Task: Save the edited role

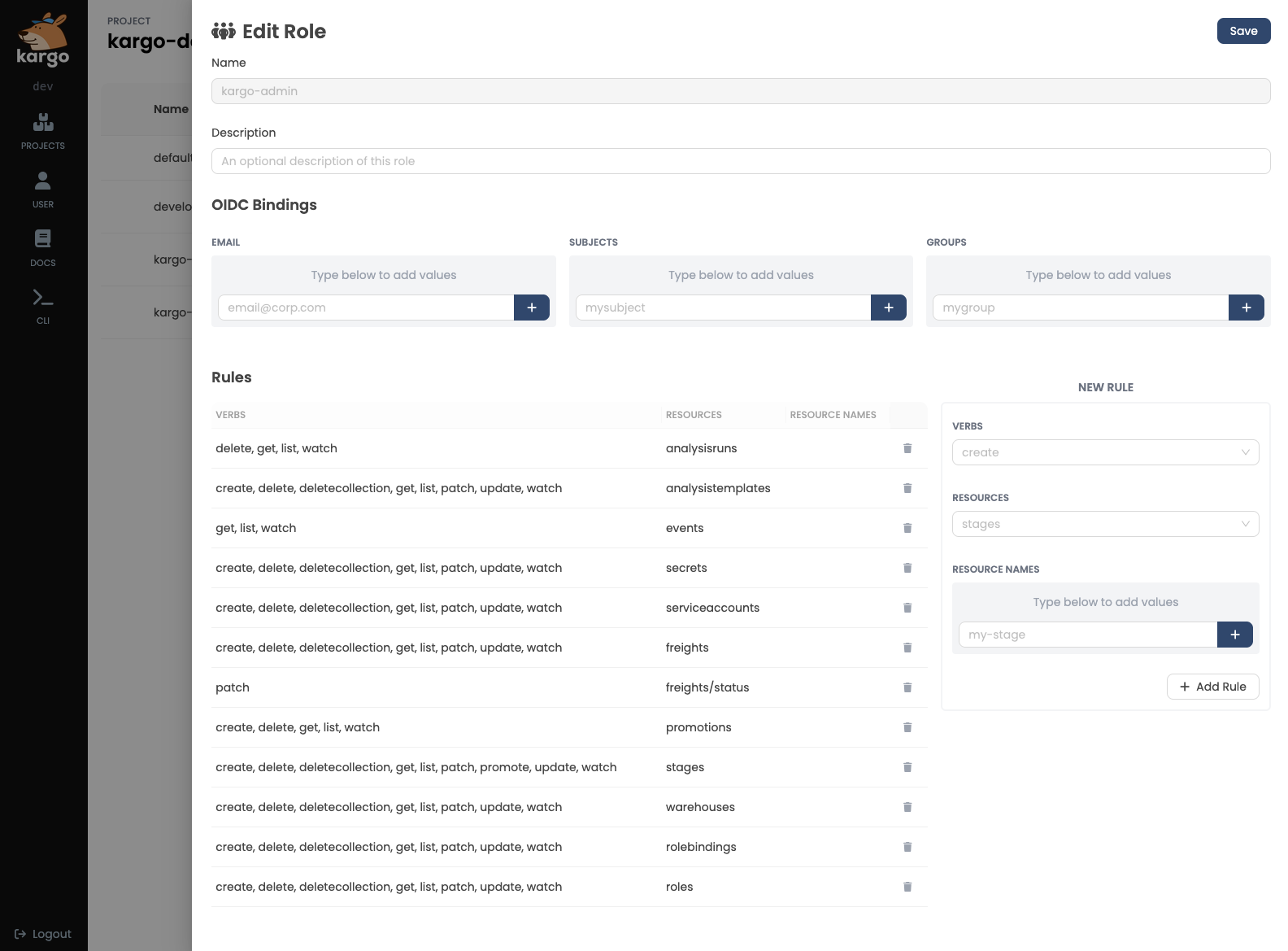Action: pos(1243,31)
